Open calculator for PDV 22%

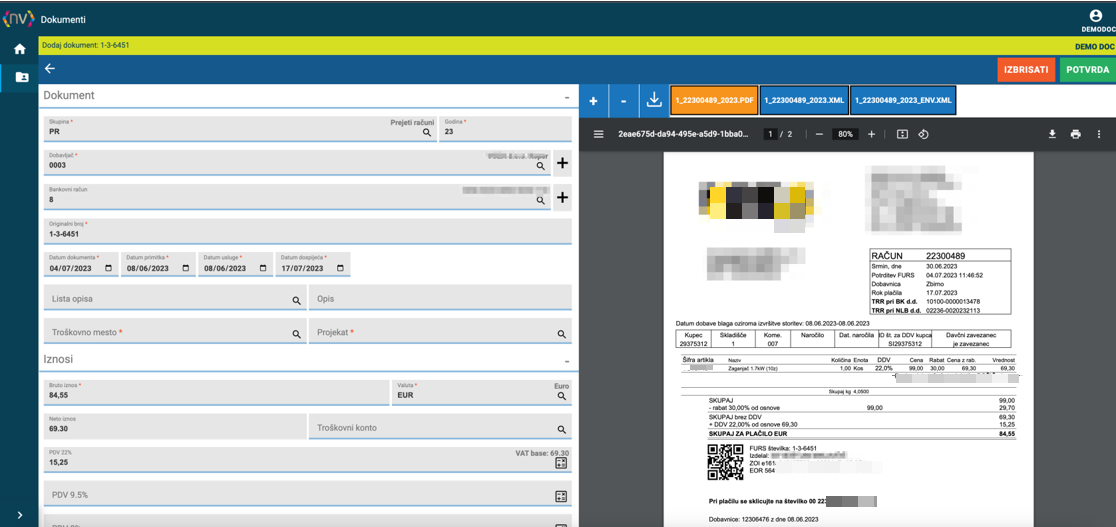coord(561,463)
